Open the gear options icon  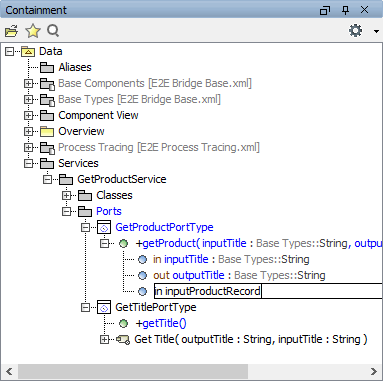point(355,31)
